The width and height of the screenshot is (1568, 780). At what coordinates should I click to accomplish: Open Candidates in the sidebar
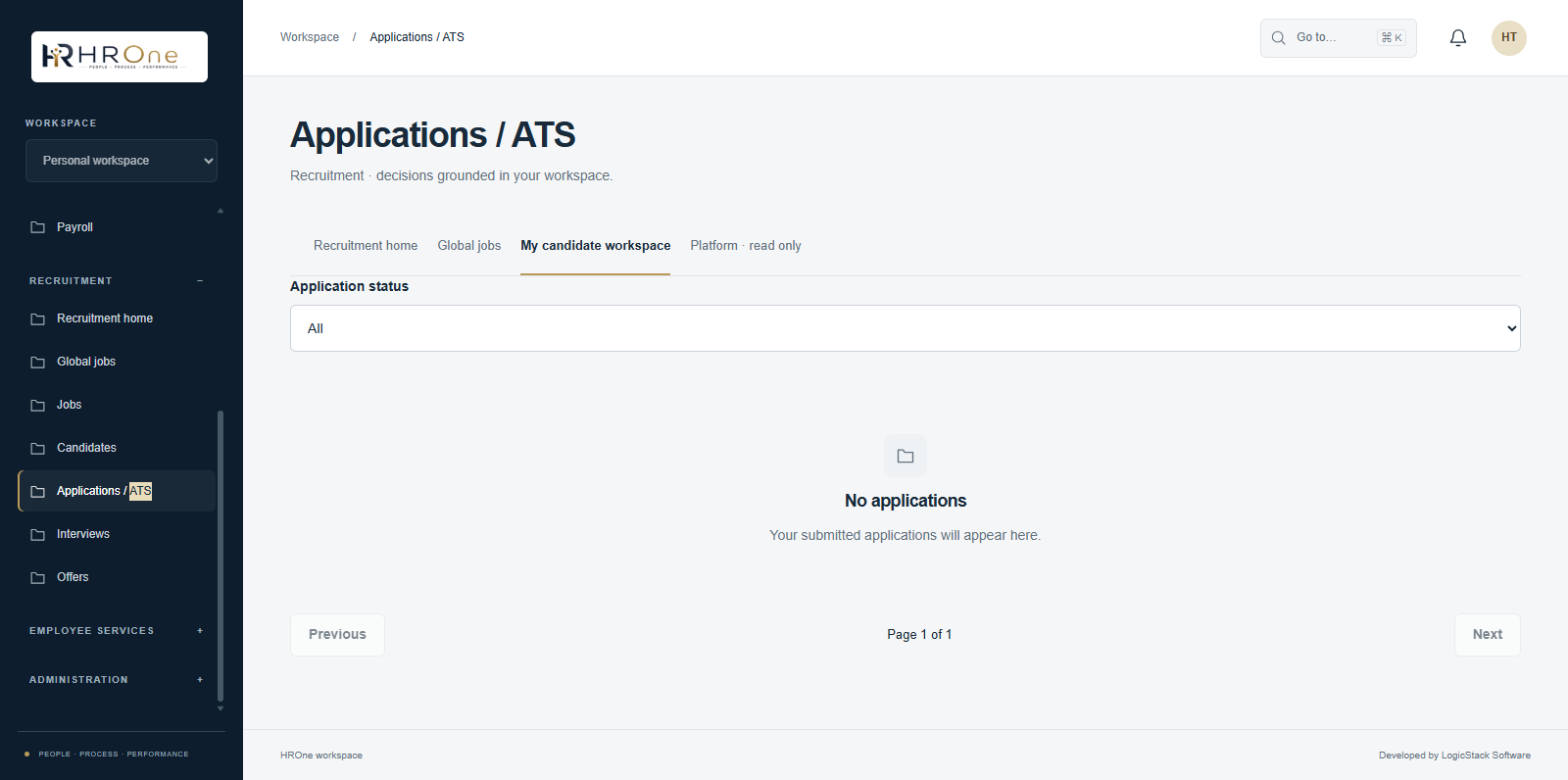(118, 448)
